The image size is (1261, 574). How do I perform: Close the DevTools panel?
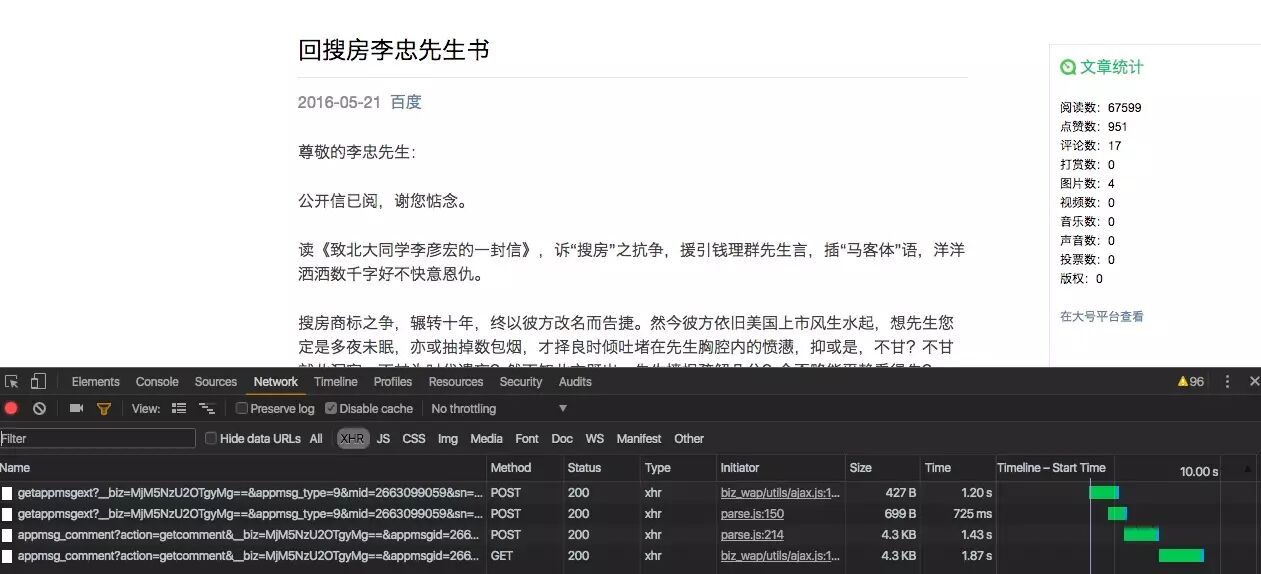coord(1254,381)
